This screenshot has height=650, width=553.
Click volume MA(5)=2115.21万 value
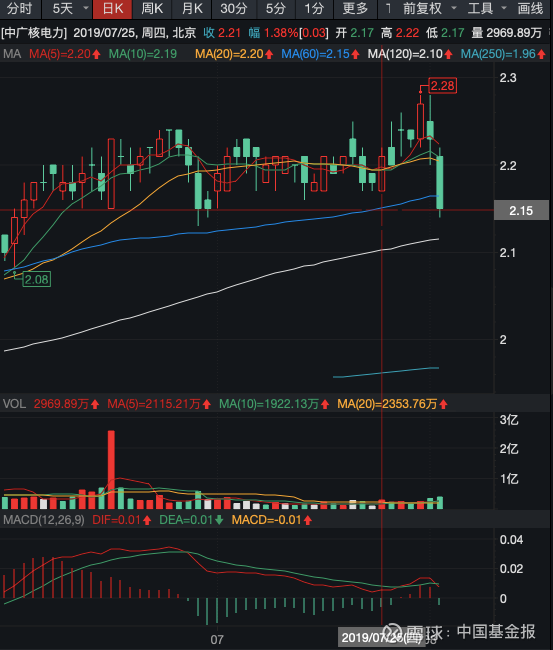tap(159, 404)
